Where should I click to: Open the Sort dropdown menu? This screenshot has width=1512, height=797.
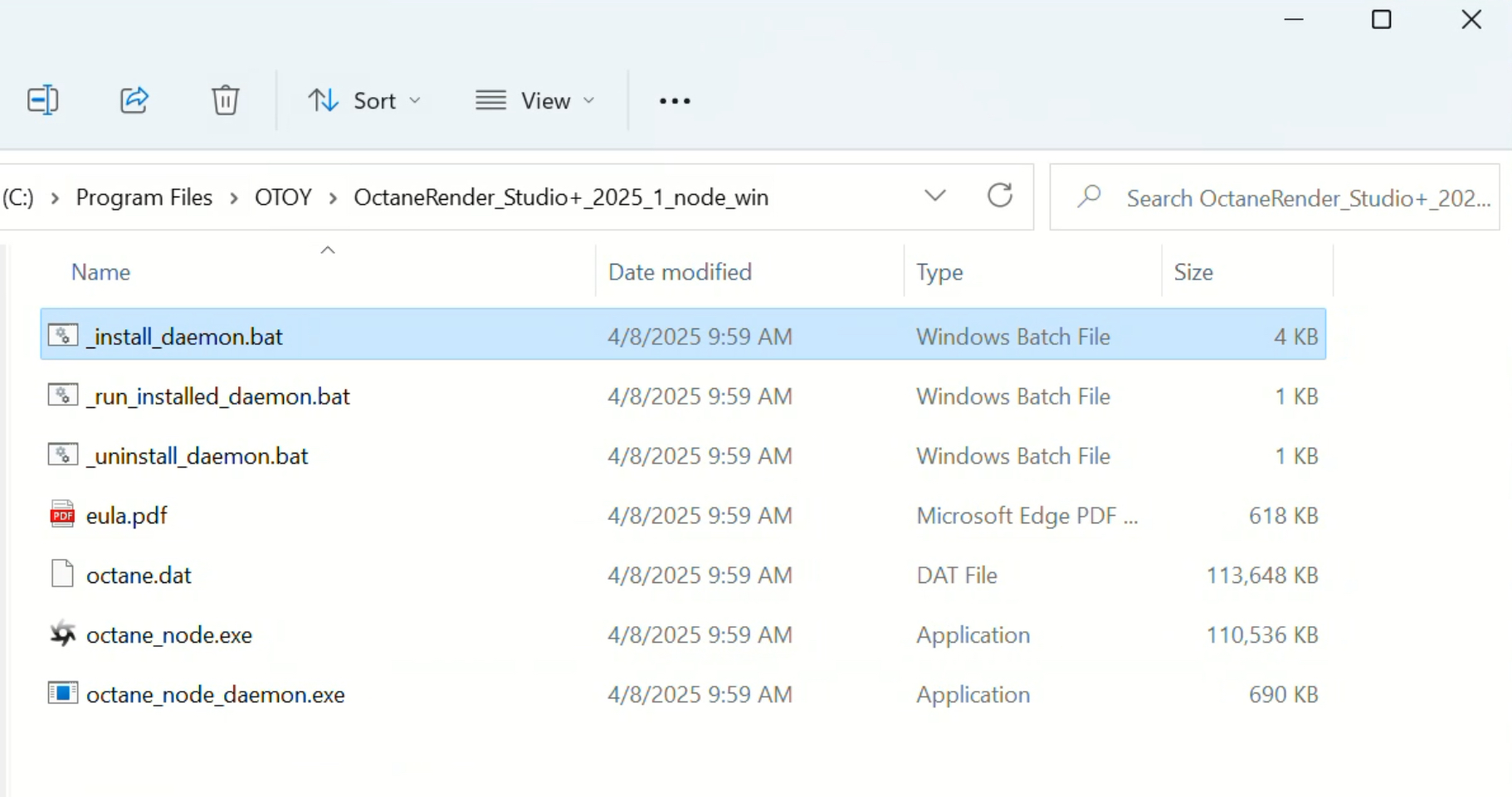pos(365,100)
